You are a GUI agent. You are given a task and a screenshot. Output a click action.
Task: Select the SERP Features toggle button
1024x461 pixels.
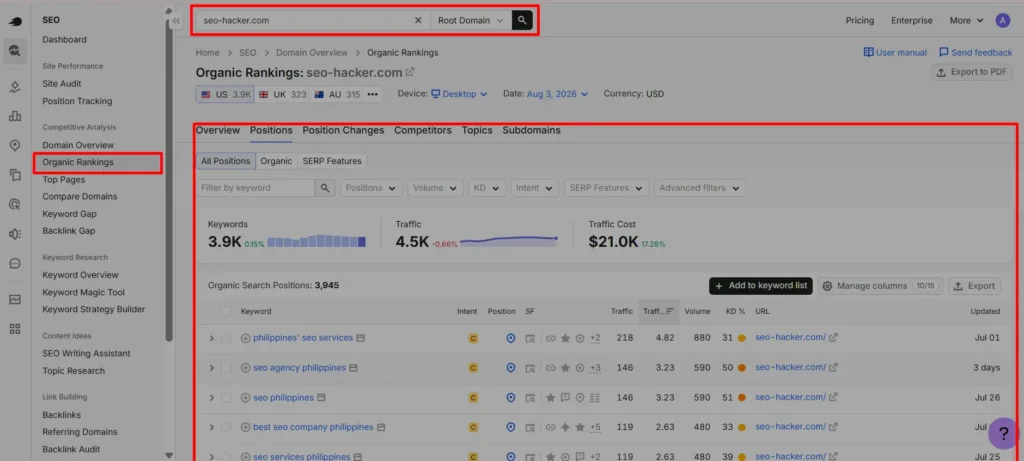pos(332,161)
